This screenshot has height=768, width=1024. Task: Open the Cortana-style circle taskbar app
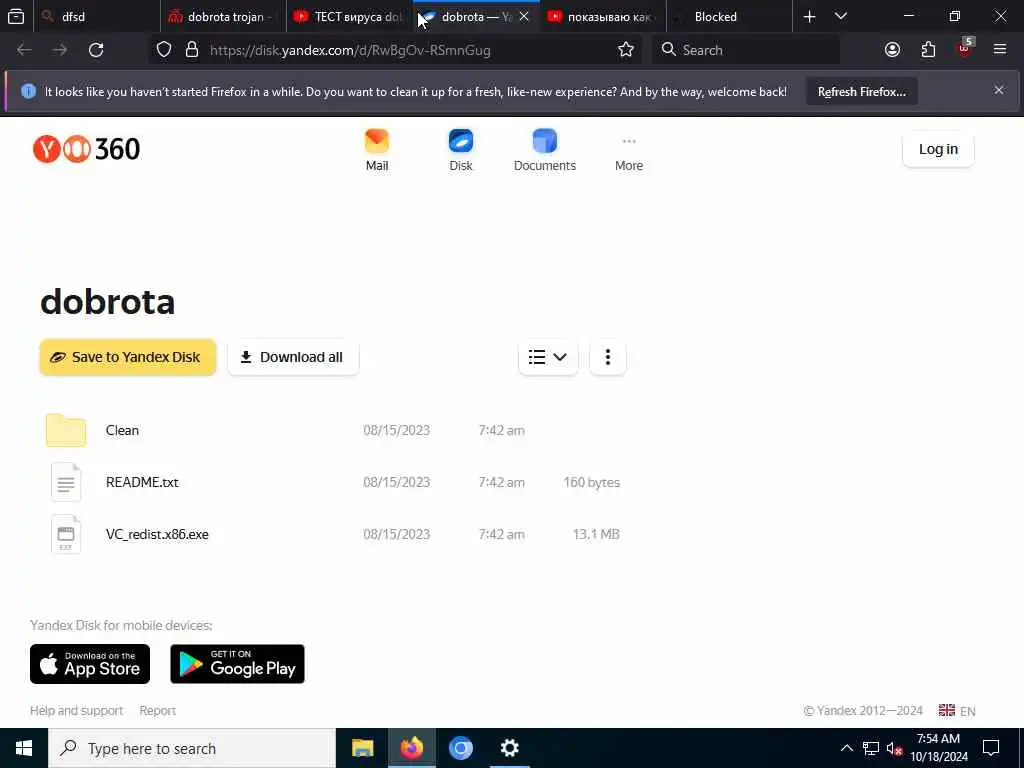[460, 748]
